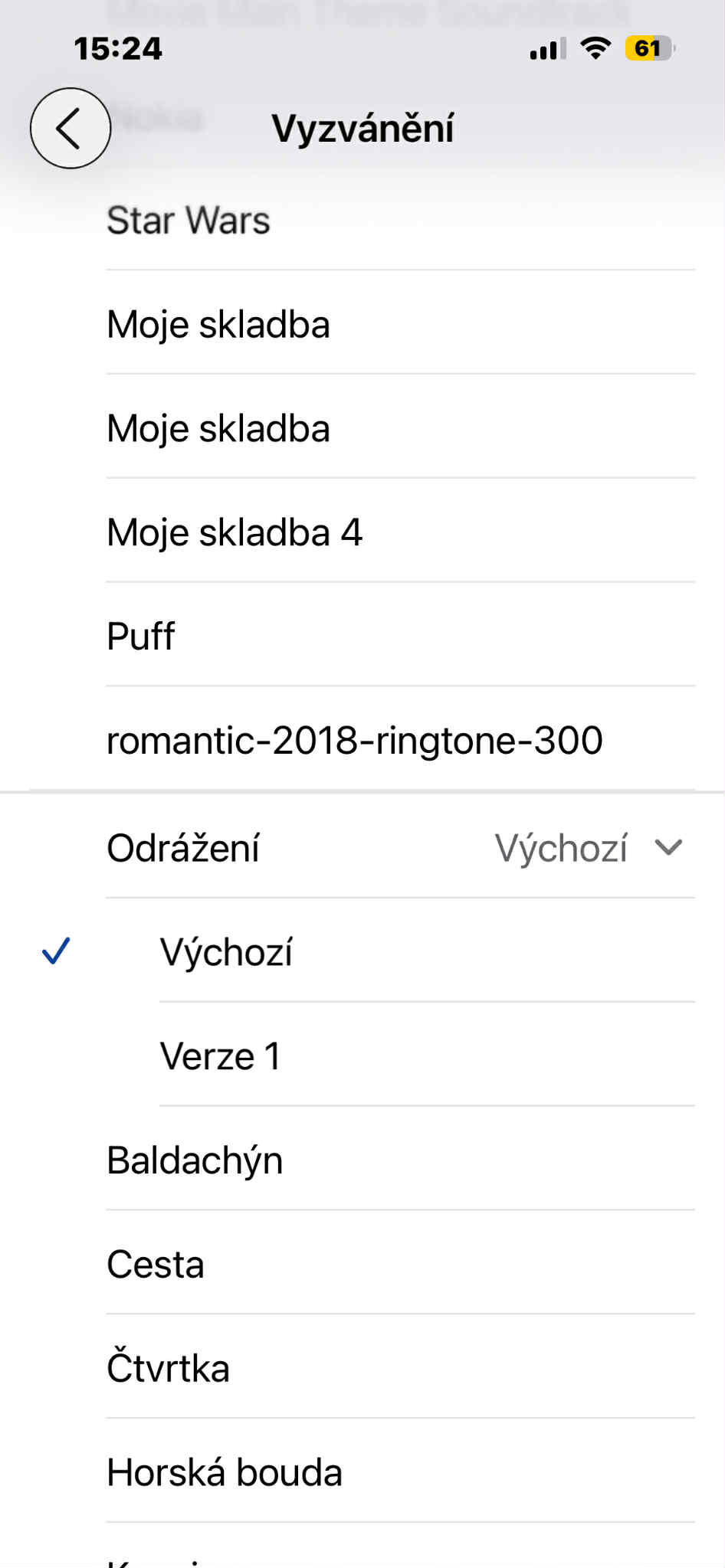Pick the Cesta ringtone
Screen dimensions: 725x1568
[156, 1265]
